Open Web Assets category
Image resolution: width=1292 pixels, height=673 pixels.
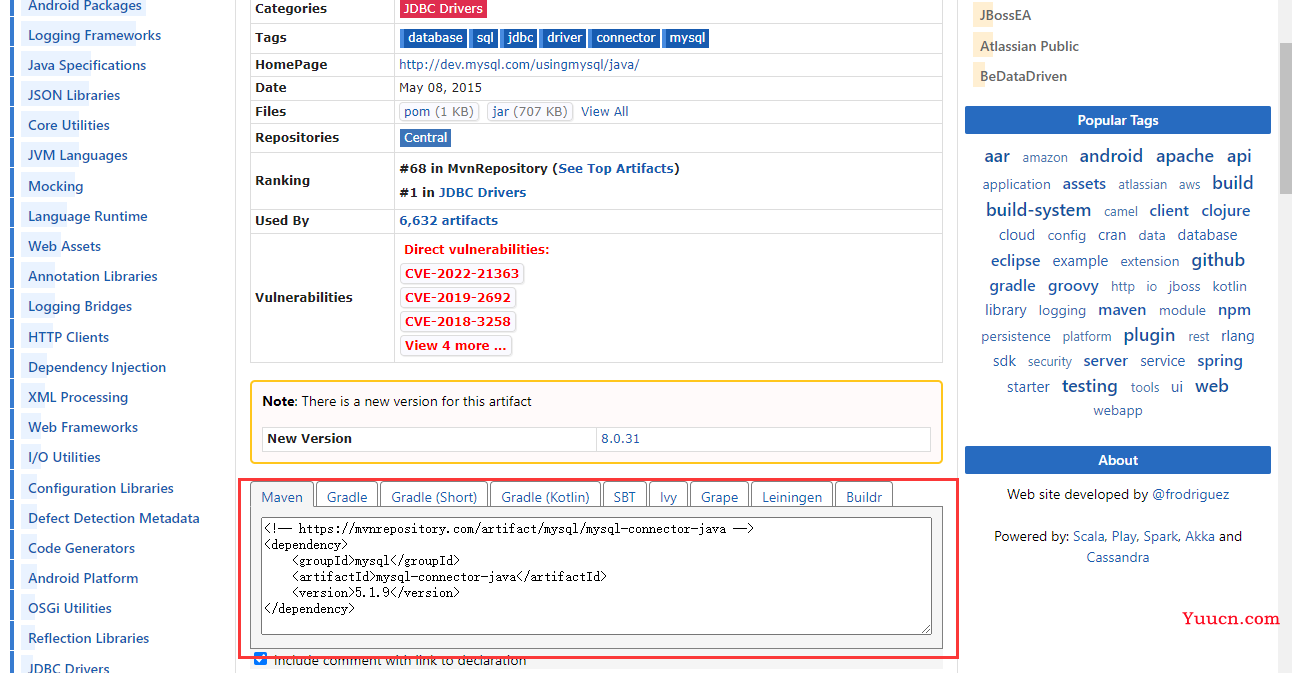tap(65, 246)
